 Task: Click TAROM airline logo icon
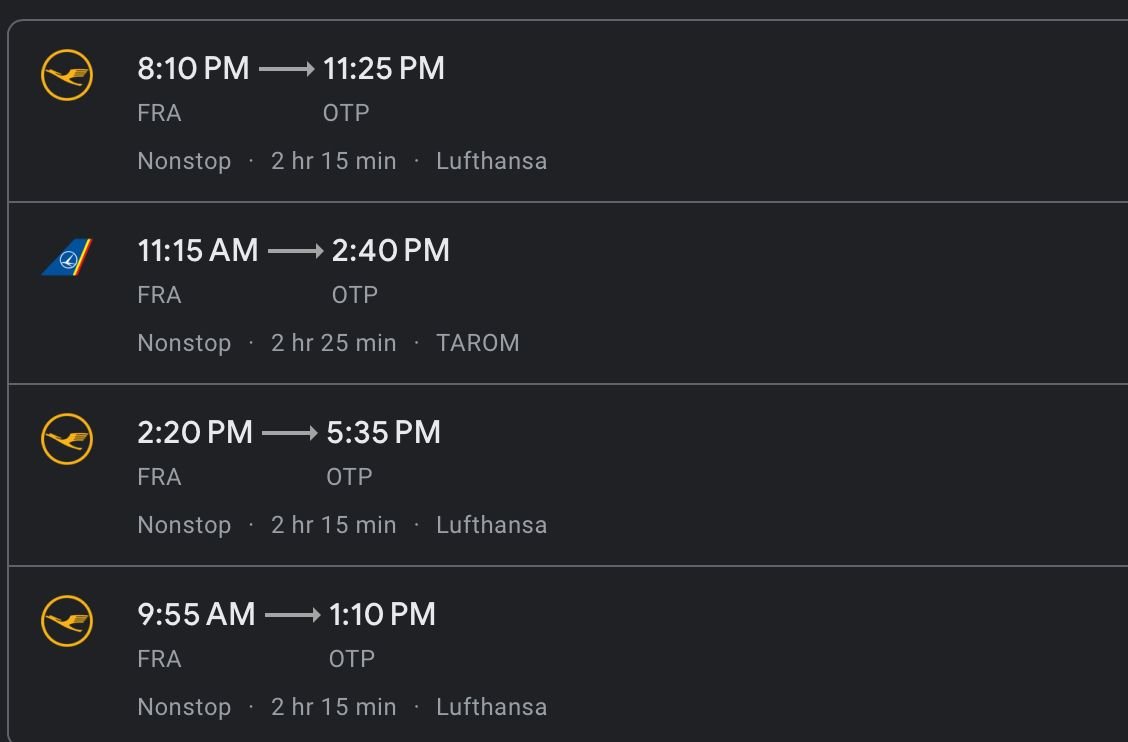[67, 257]
